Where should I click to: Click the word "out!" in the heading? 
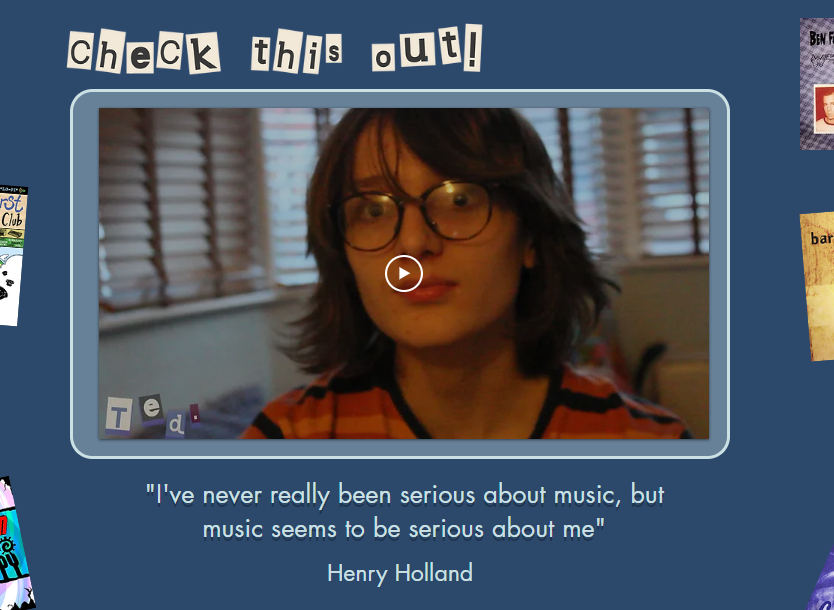coord(427,48)
